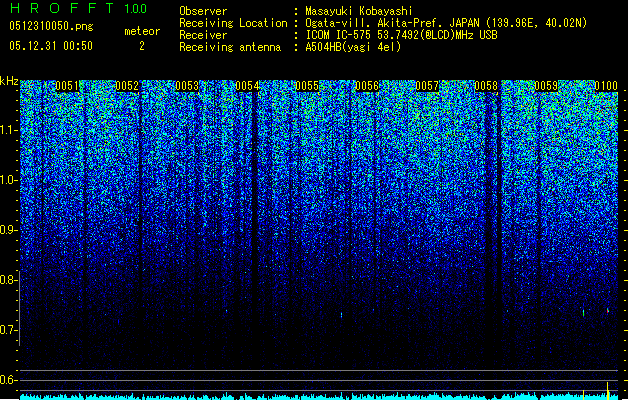Click the Receiving antenna label
This screenshot has width=629, height=400.
(x=230, y=47)
